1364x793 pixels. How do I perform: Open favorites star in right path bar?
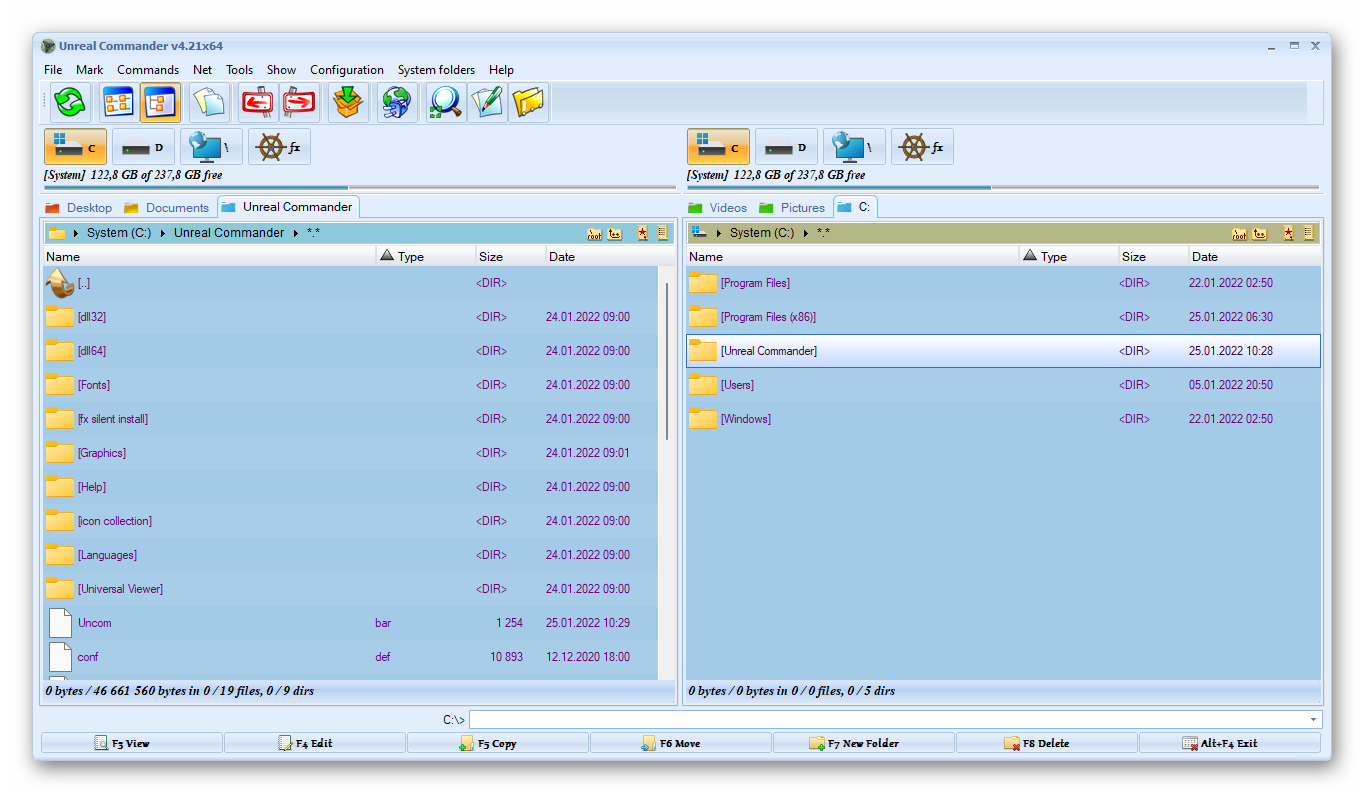(x=1289, y=233)
